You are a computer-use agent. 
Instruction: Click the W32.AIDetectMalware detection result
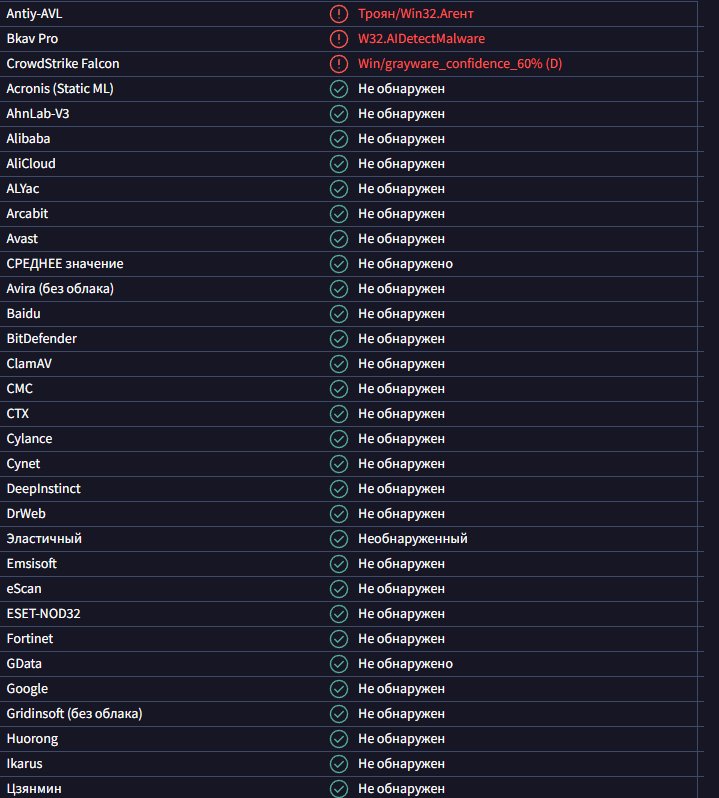click(x=421, y=39)
